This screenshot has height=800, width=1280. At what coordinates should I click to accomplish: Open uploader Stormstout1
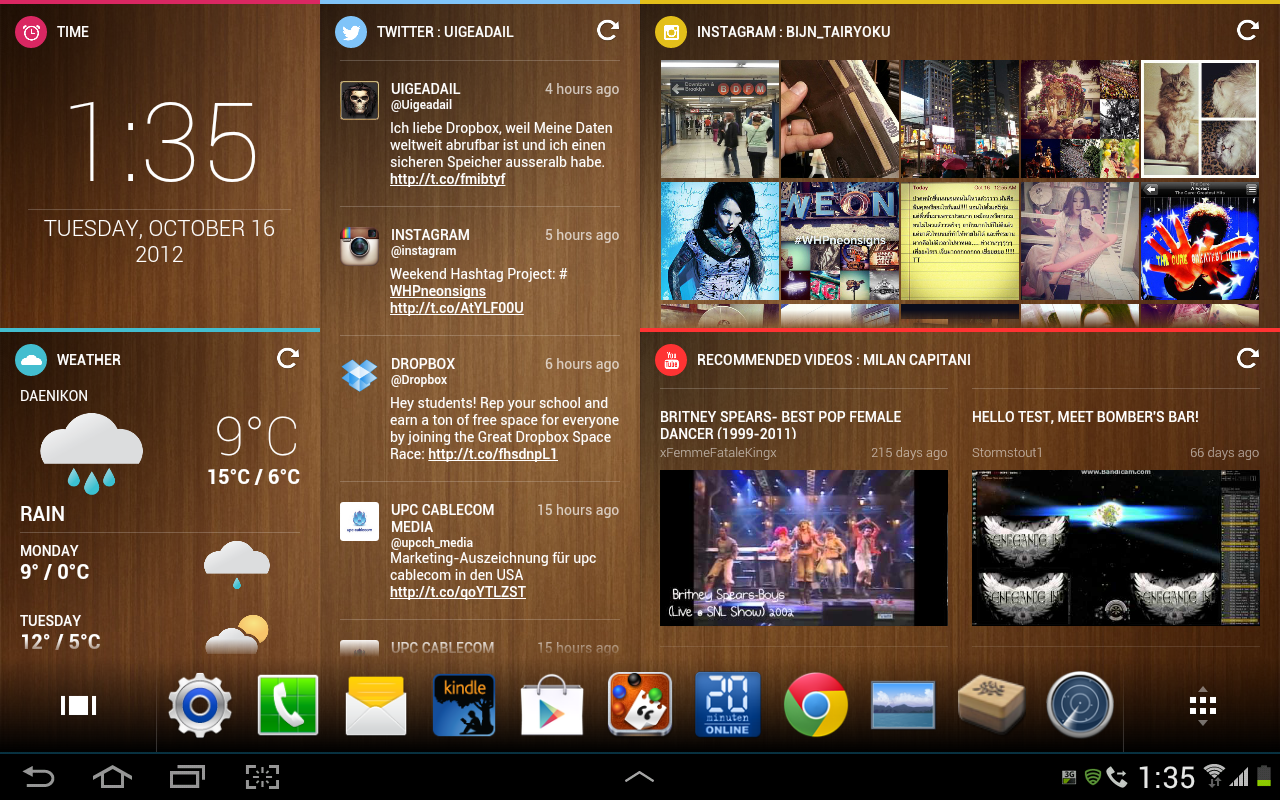click(x=1007, y=453)
